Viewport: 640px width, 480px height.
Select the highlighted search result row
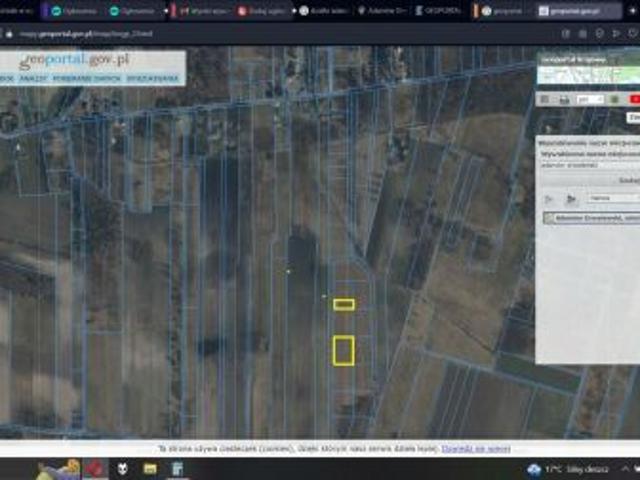(x=594, y=216)
